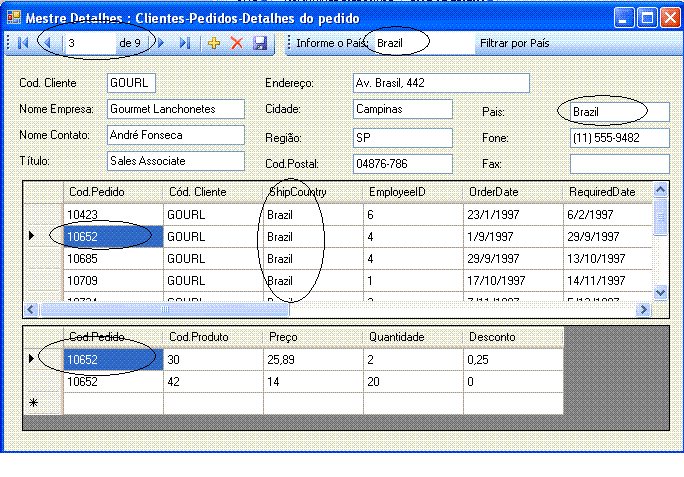The image size is (684, 477).
Task: Click RequiredDate cell 14/11/1997
Action: [x=608, y=281]
